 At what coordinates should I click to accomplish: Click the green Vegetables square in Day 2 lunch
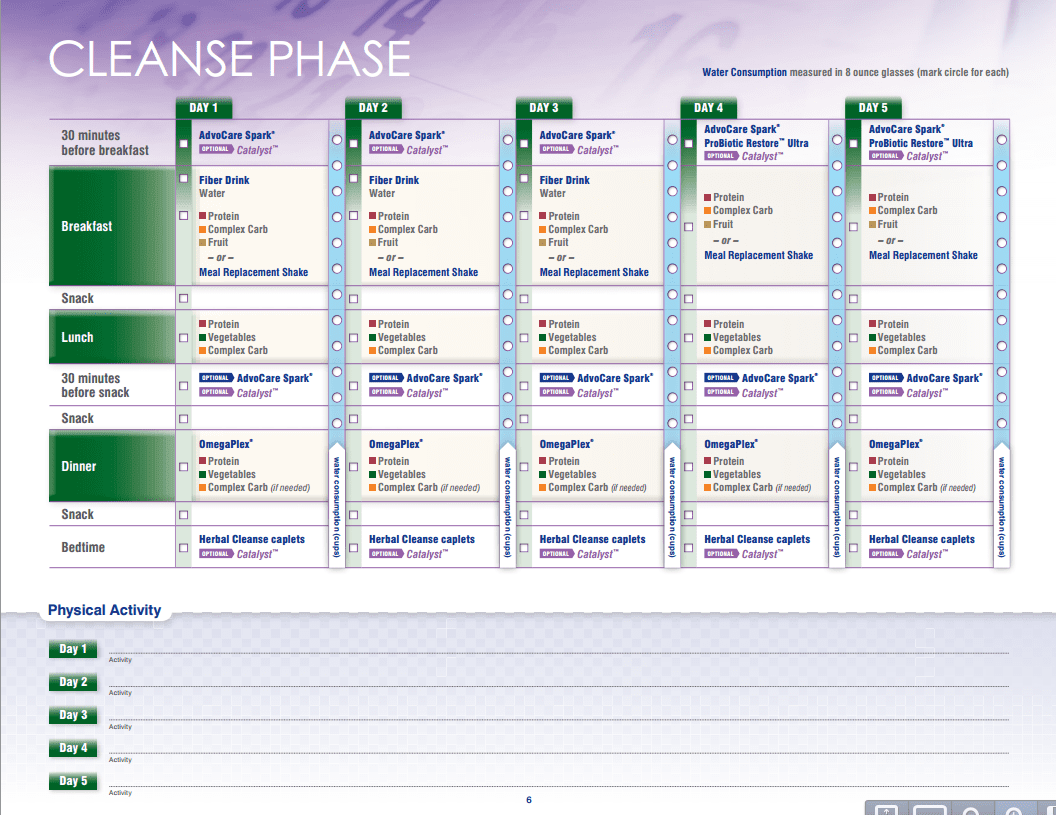pos(373,338)
